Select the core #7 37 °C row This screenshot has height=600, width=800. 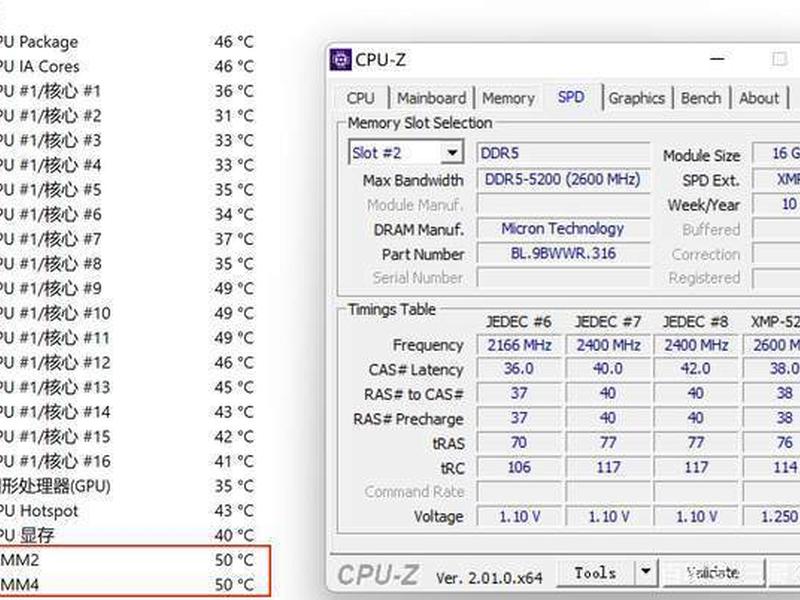click(x=128, y=239)
